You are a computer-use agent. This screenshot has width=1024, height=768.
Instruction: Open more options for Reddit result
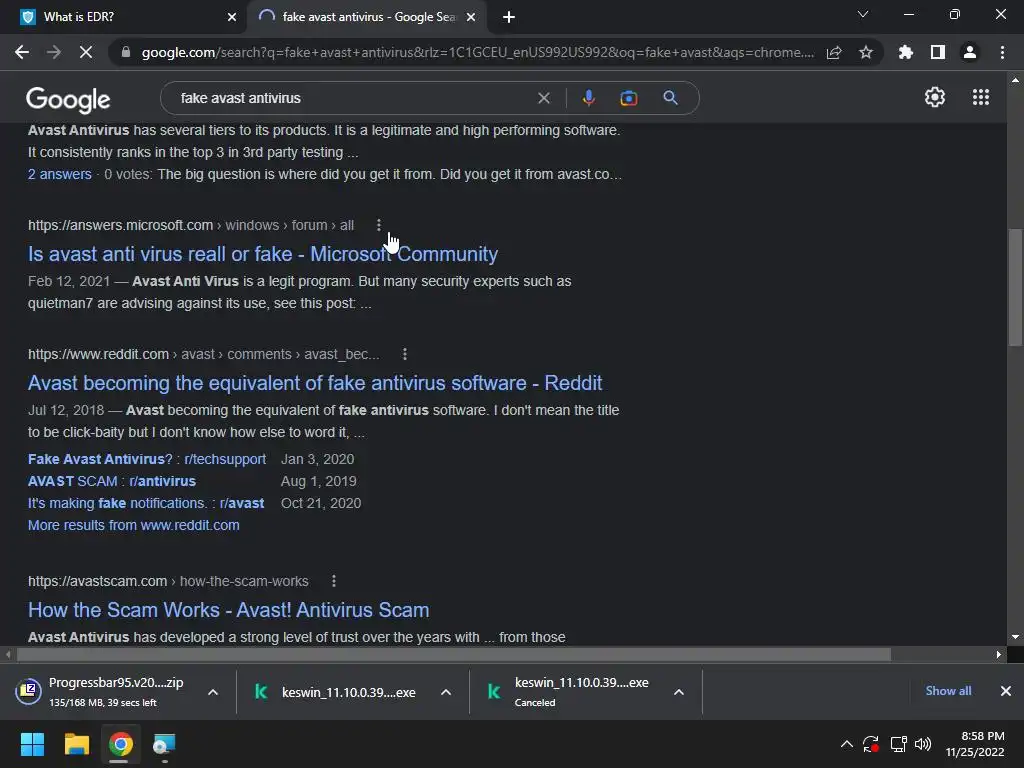[405, 354]
